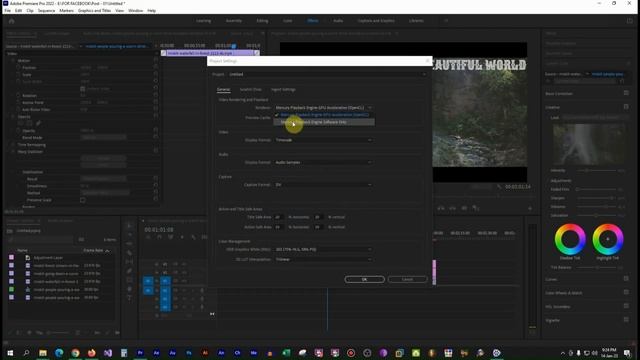Viewport: 640px width, 360px height.
Task: Click the Title Safe Area horizontal field
Action: [278, 217]
